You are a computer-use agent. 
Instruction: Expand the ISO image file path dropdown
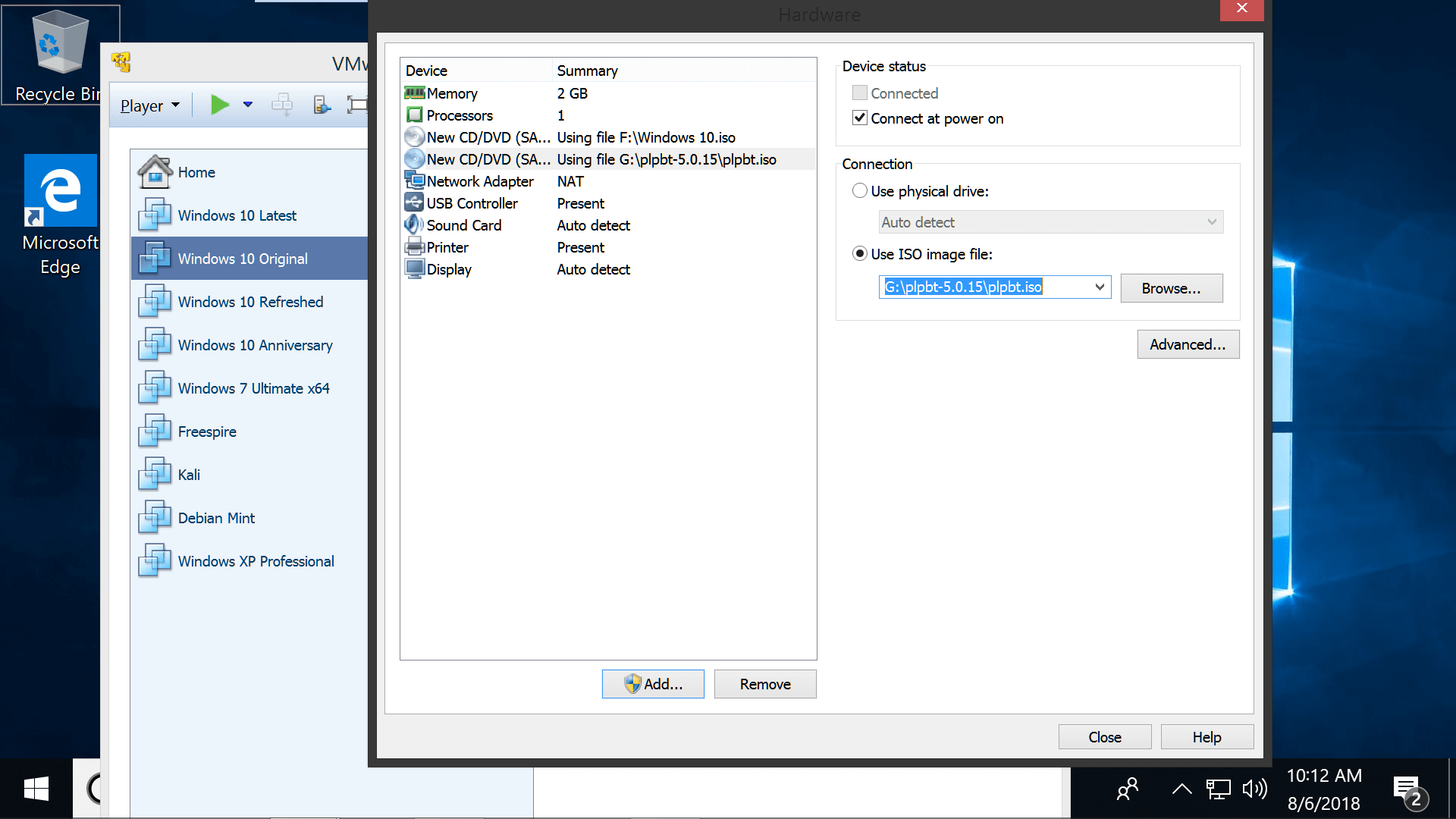1099,288
